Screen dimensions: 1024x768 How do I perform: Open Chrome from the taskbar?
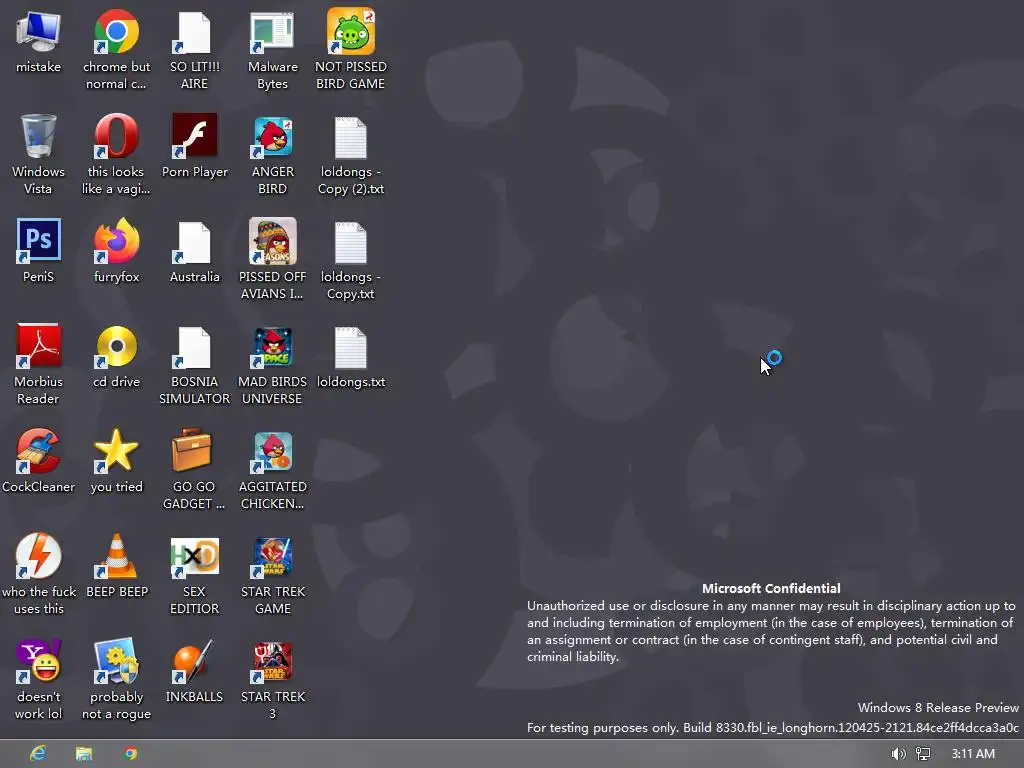click(x=131, y=754)
